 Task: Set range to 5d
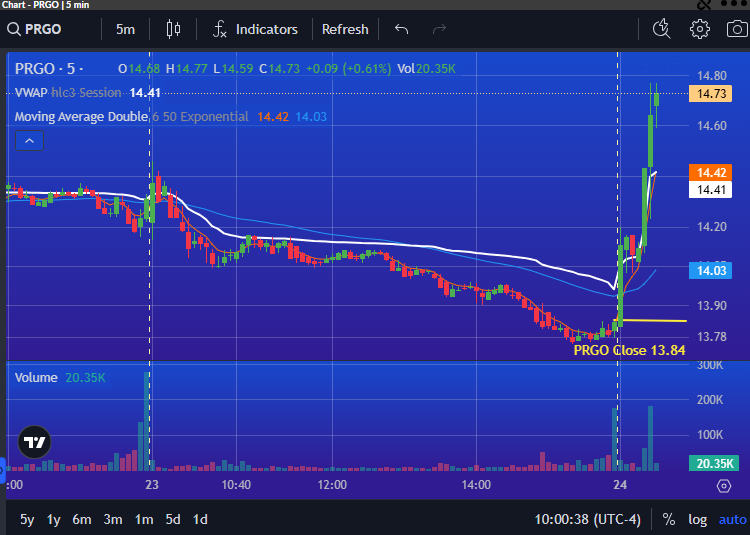(173, 519)
